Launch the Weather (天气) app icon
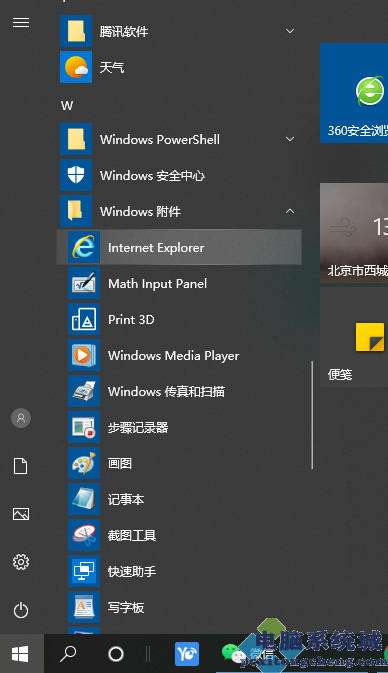 tap(76, 67)
